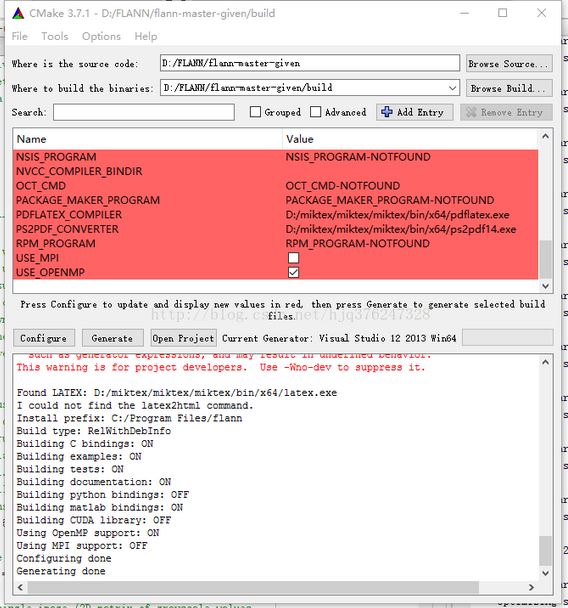Click the 'Build type: RelWithDebInfo' log line
Viewport: 568px width, 608px height.
pyautogui.click(x=93, y=431)
